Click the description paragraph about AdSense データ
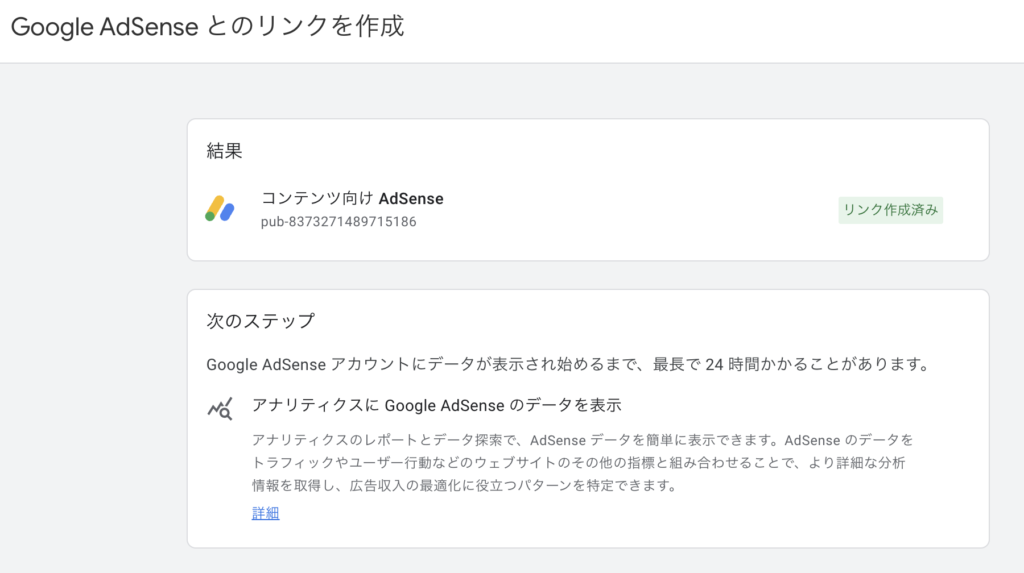The width and height of the screenshot is (1024, 573). (x=583, y=463)
